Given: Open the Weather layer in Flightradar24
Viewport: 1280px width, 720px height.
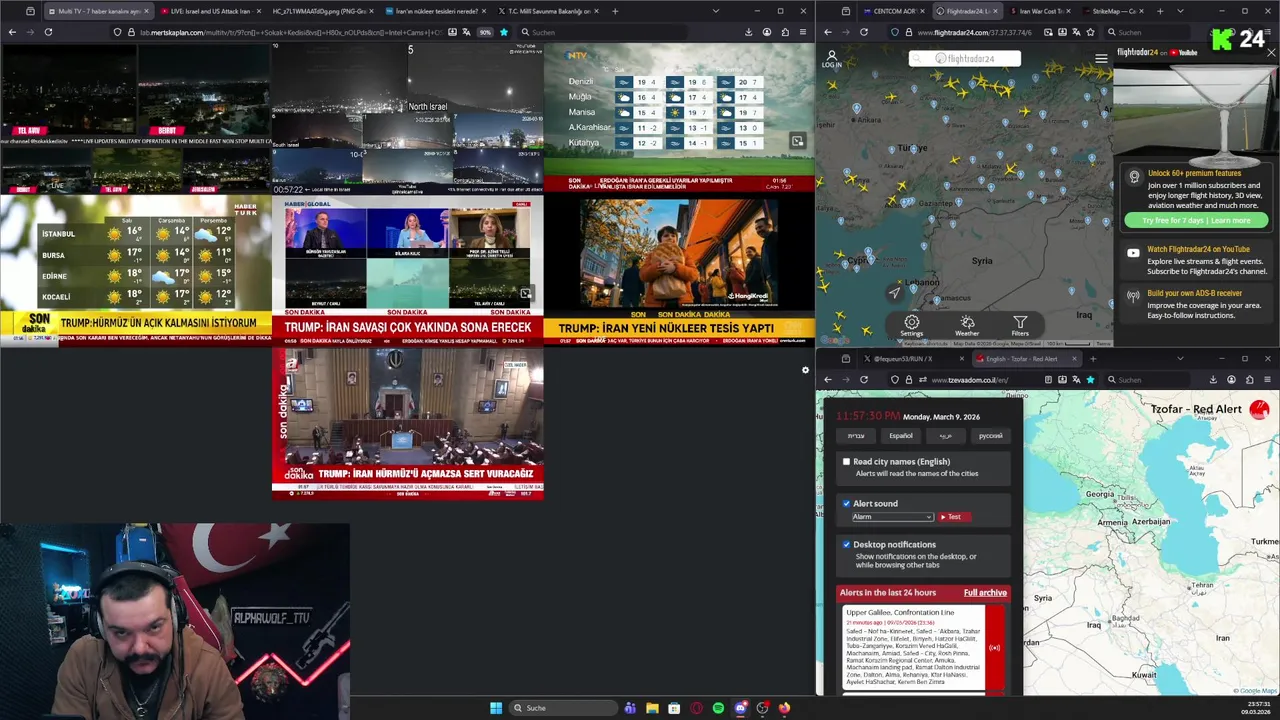Looking at the screenshot, I should (967, 326).
